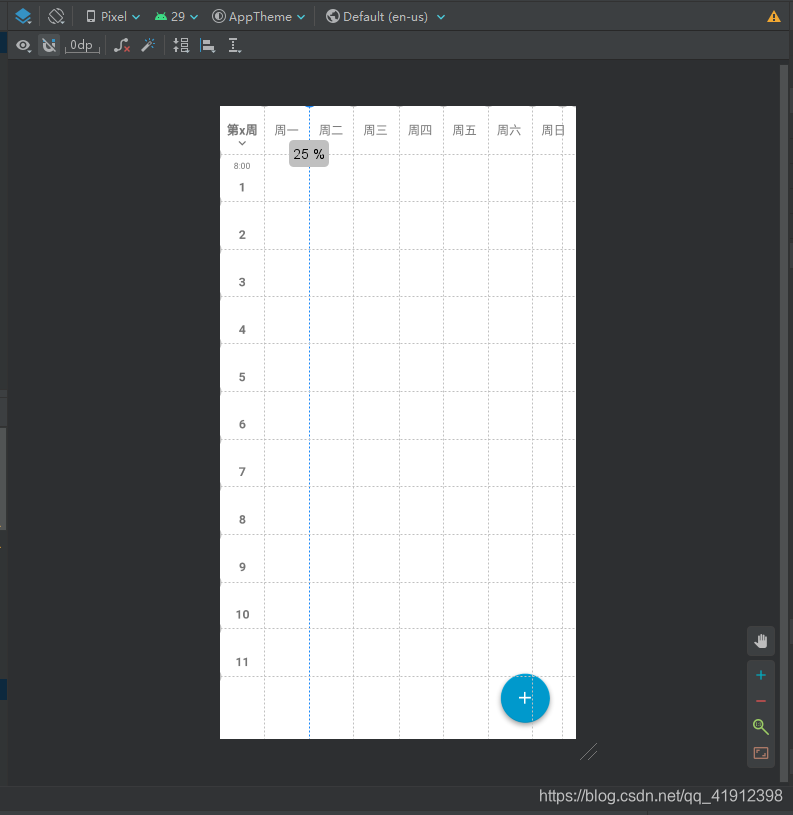Select row number 9 label
The image size is (793, 815).
click(242, 567)
